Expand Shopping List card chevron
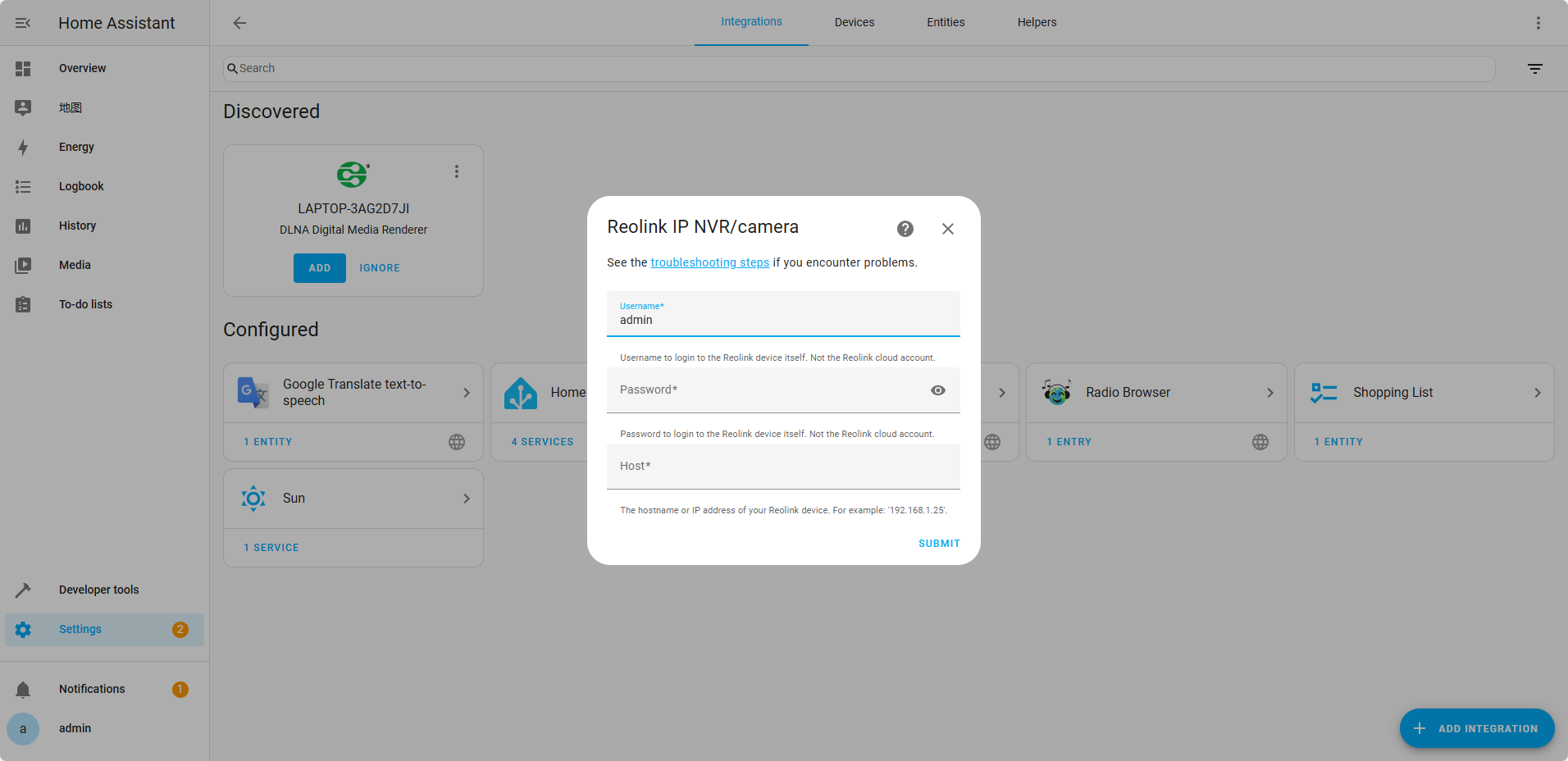This screenshot has height=761, width=1568. click(1538, 393)
